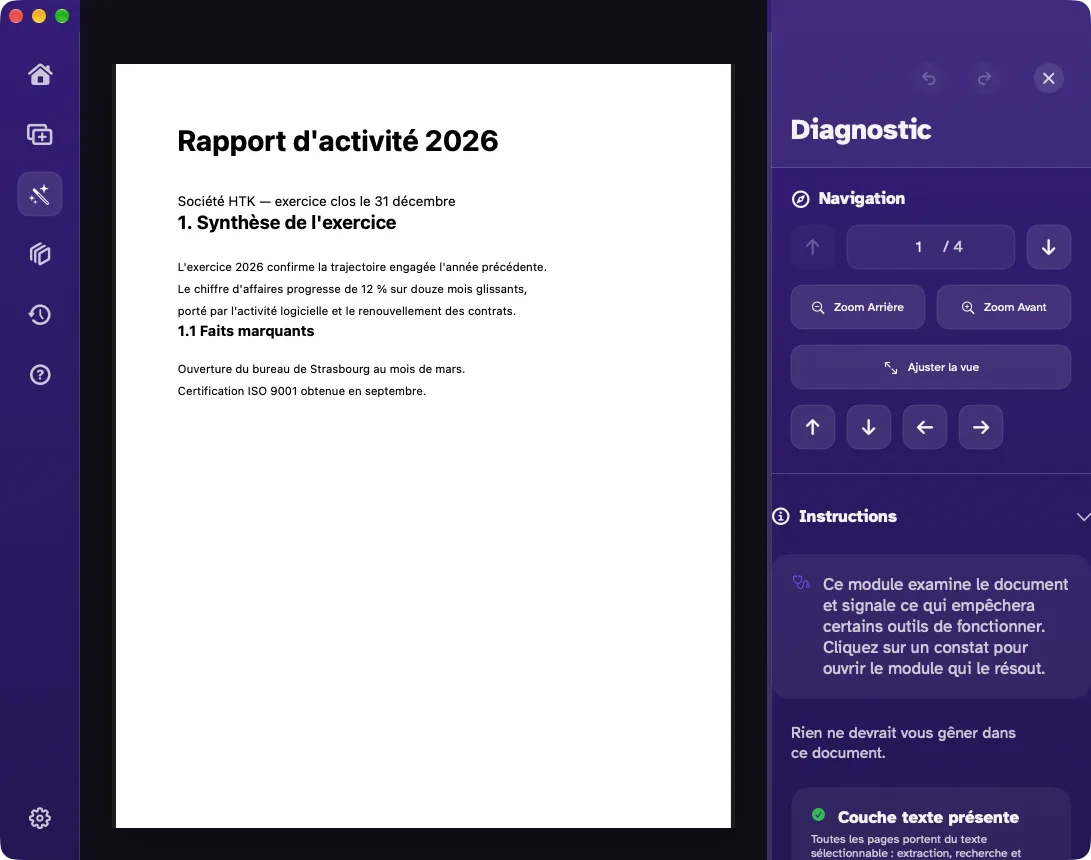Collapse the Instructions section chevron
This screenshot has height=860, width=1091.
(1083, 516)
